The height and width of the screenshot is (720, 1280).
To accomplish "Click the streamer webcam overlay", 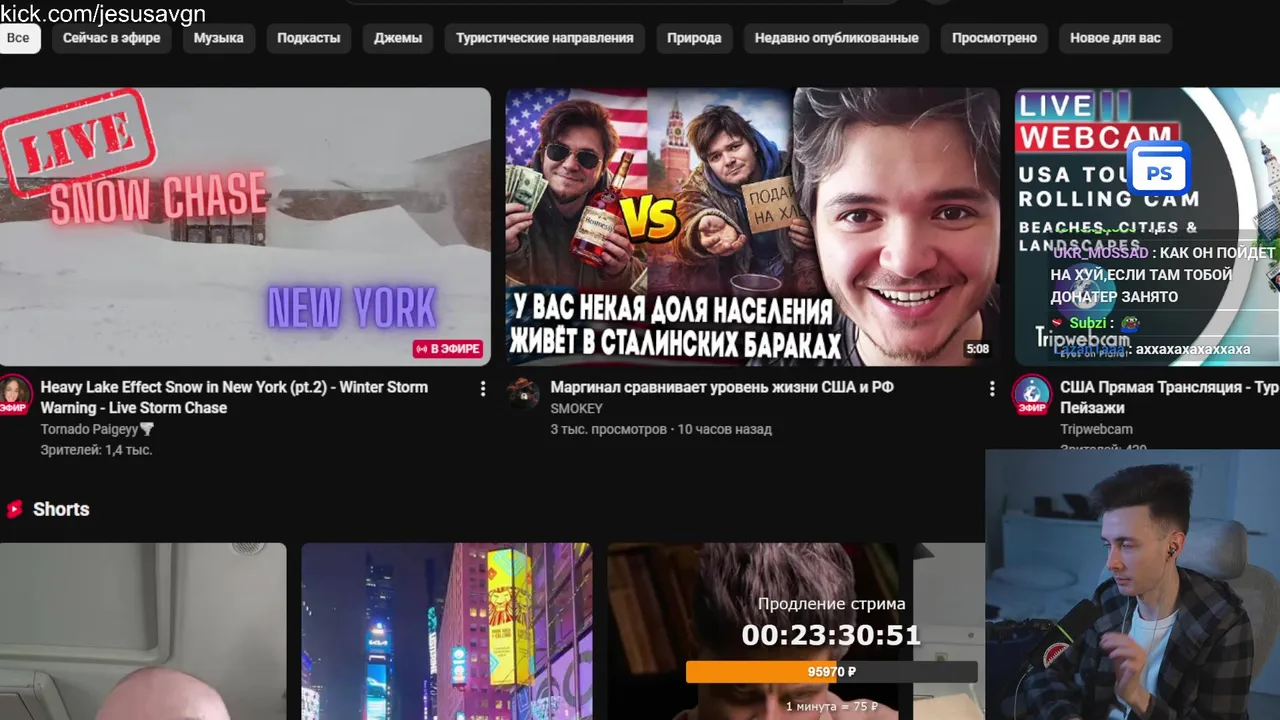I will pyautogui.click(x=1132, y=585).
